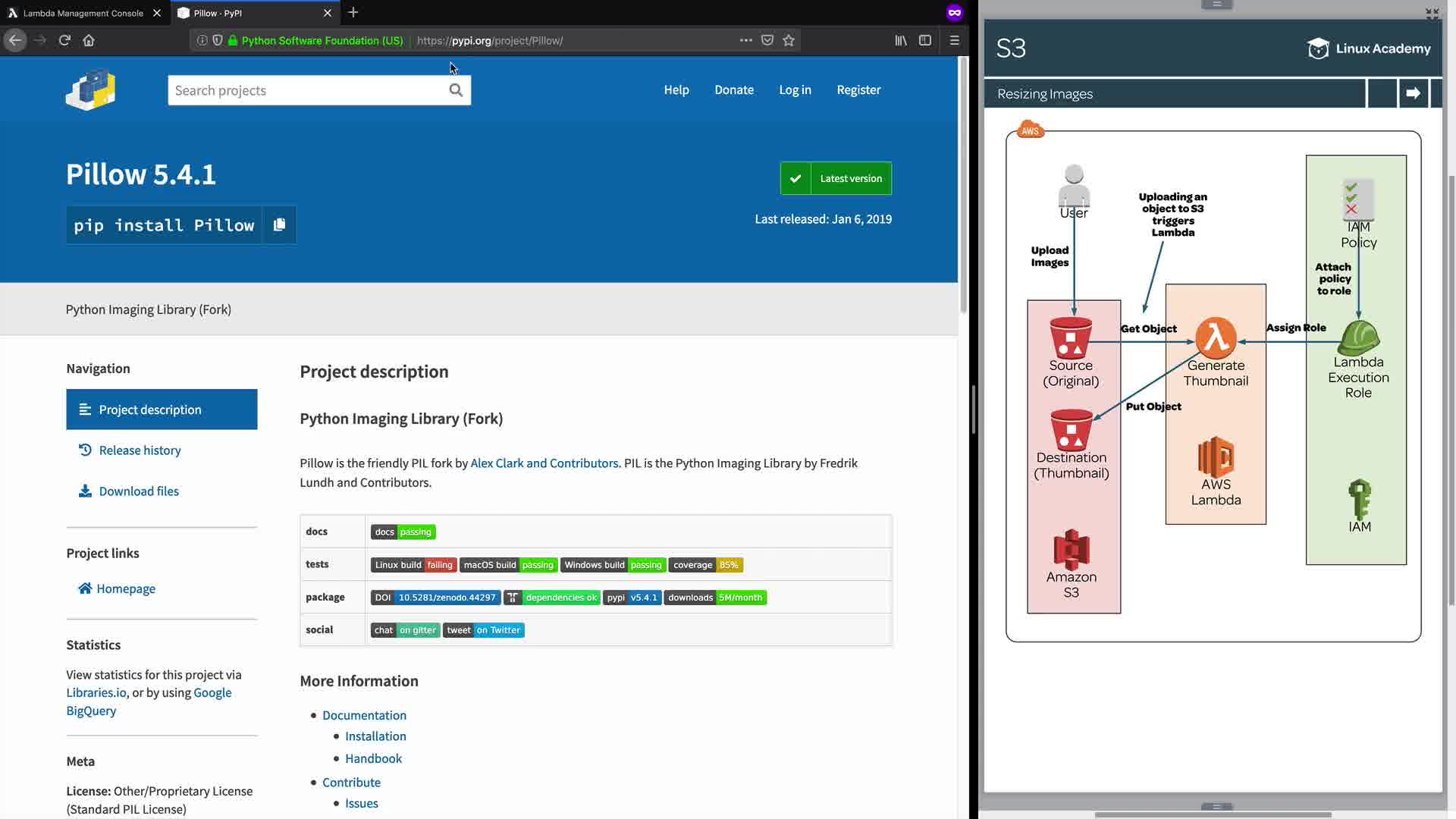Reload the page with refresh icon

pyautogui.click(x=64, y=40)
